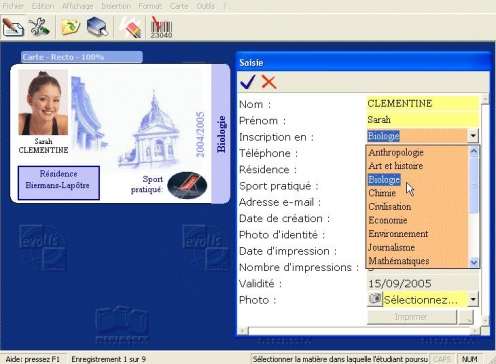Click the open folder toolbar icon

coord(71,27)
